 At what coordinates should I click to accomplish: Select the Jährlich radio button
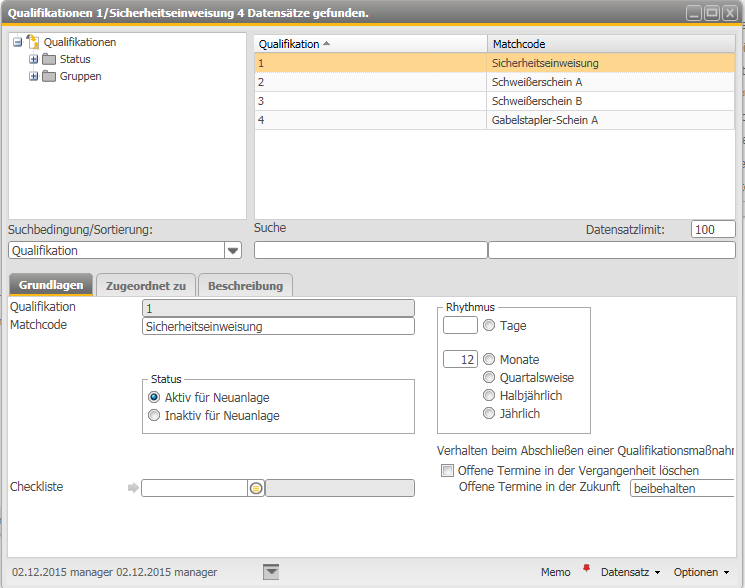pyautogui.click(x=489, y=413)
